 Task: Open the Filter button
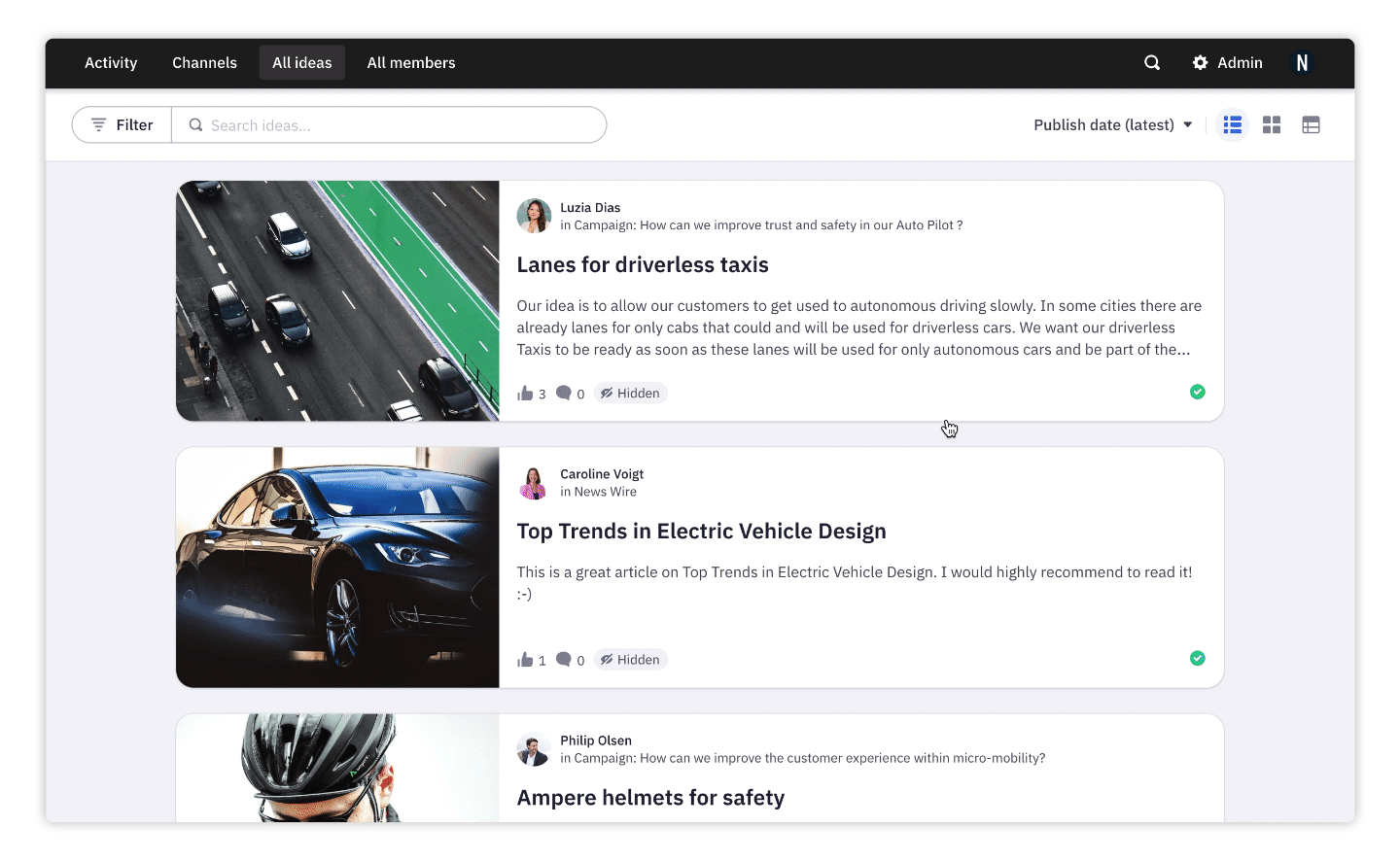click(122, 124)
